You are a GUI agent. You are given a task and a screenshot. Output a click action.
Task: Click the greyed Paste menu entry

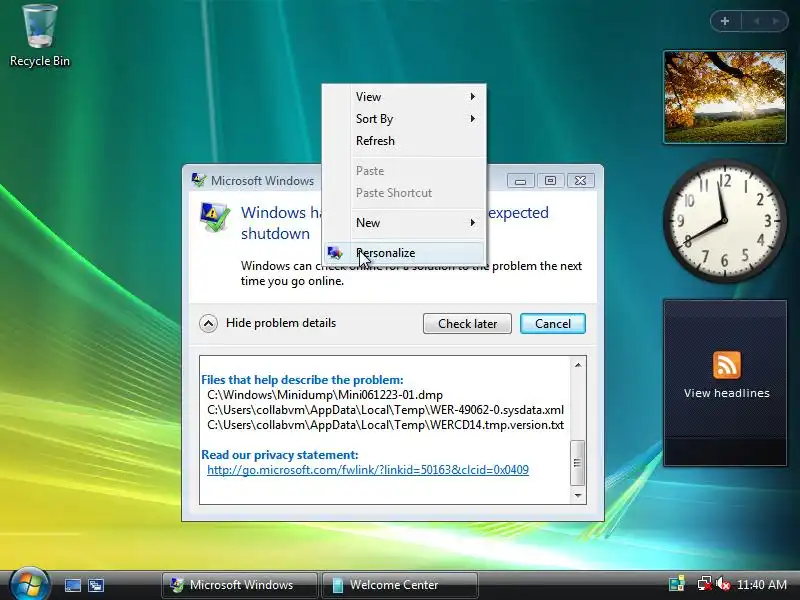tap(403, 171)
